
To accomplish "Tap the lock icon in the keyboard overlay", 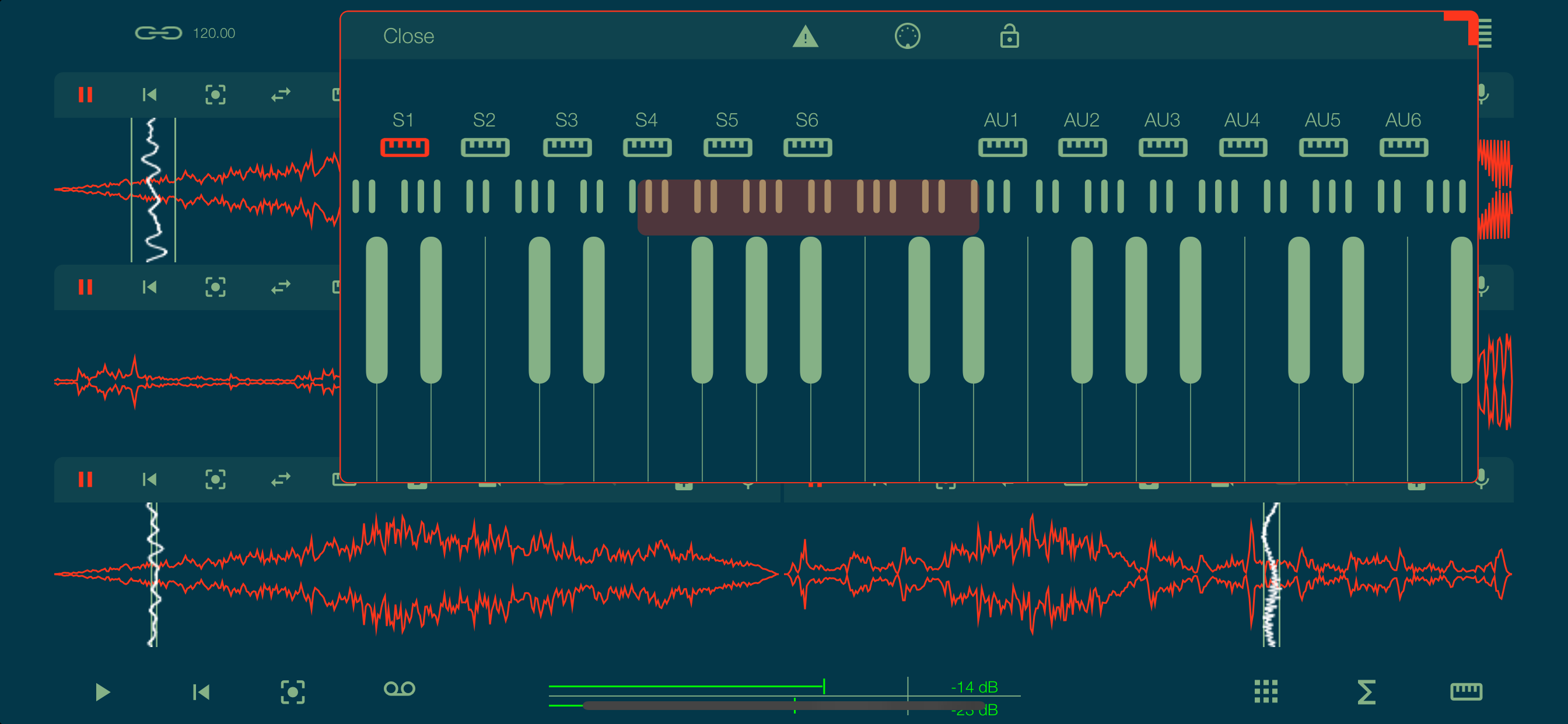I will [1009, 37].
